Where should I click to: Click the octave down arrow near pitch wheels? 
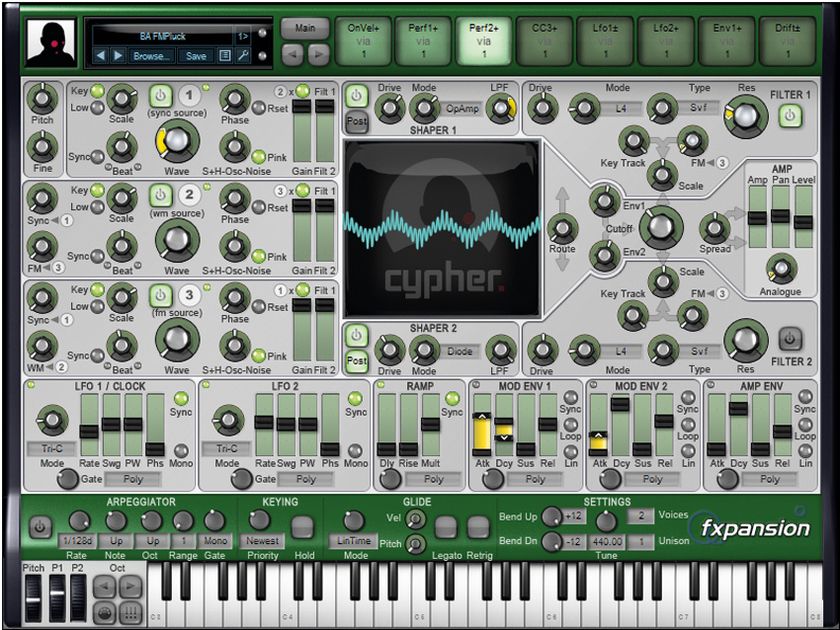pos(105,585)
